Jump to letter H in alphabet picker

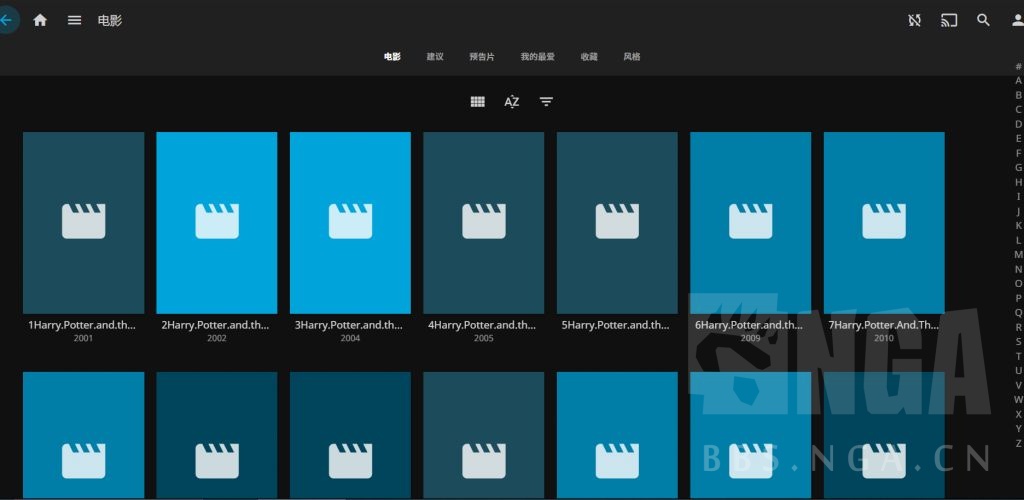pyautogui.click(x=1018, y=182)
